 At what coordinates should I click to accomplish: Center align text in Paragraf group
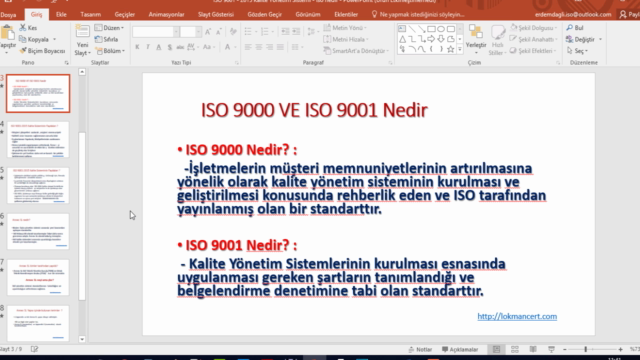pos(259,47)
